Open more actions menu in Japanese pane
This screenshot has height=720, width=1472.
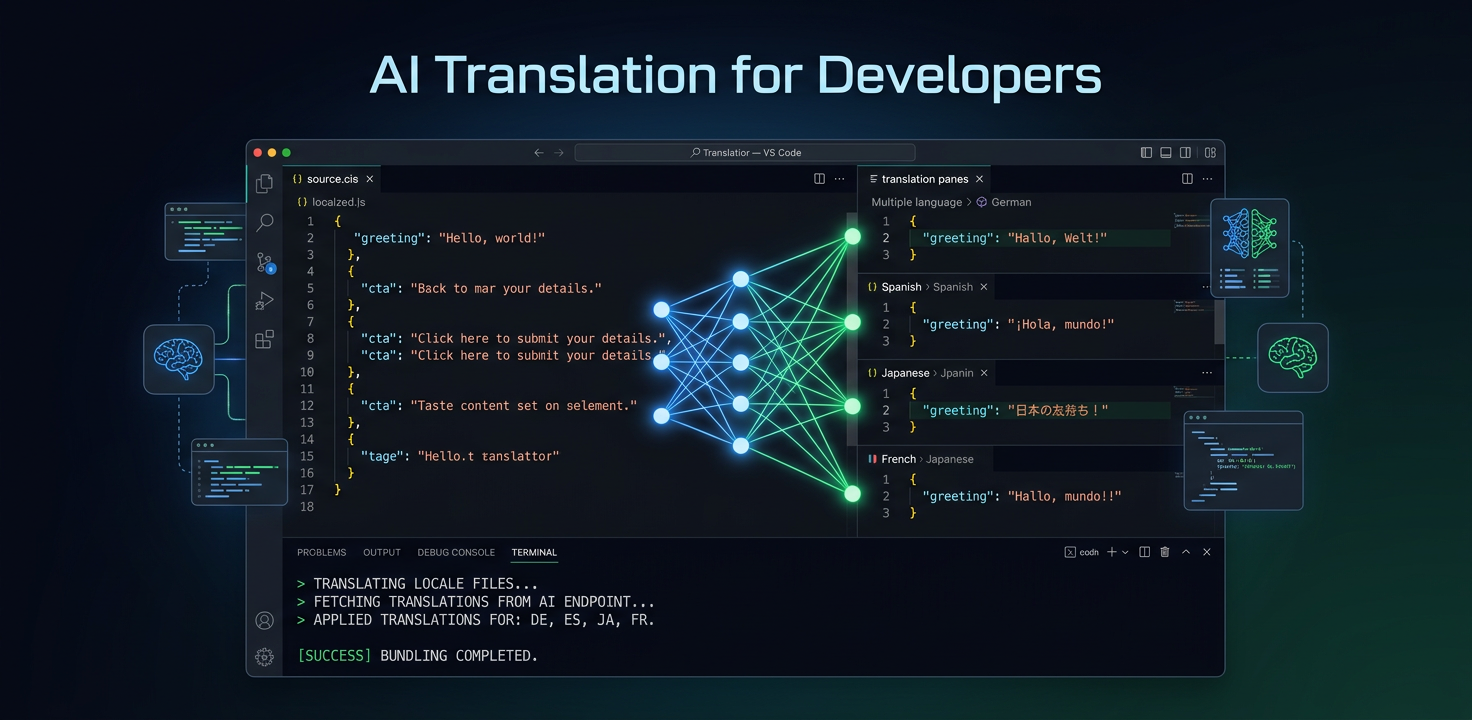coord(1207,373)
